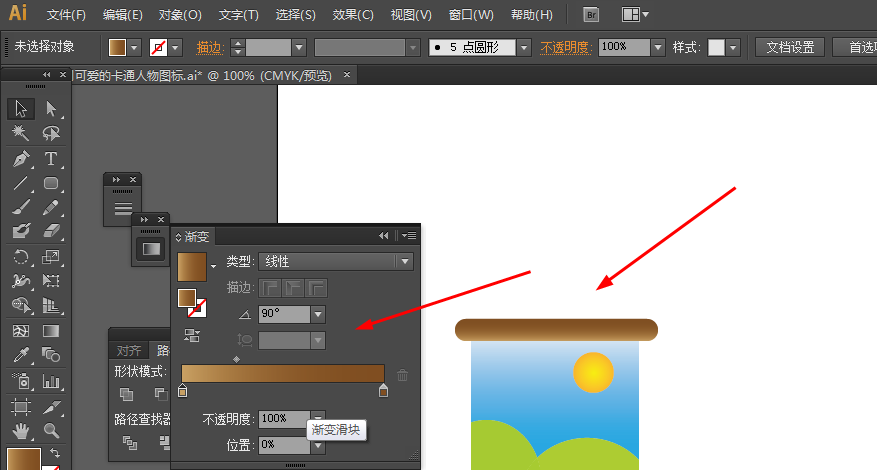Click the 描边 stroke link

coord(210,47)
